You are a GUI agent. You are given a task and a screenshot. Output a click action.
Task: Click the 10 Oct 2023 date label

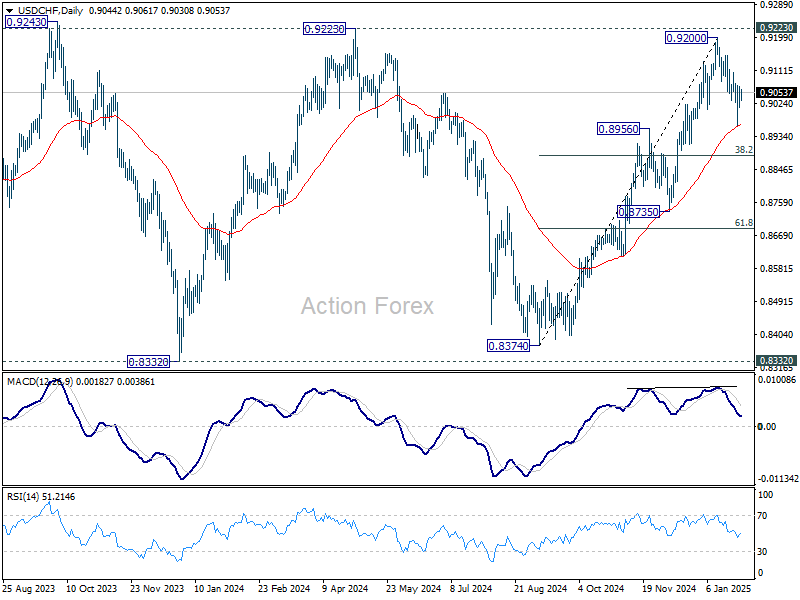click(91, 588)
